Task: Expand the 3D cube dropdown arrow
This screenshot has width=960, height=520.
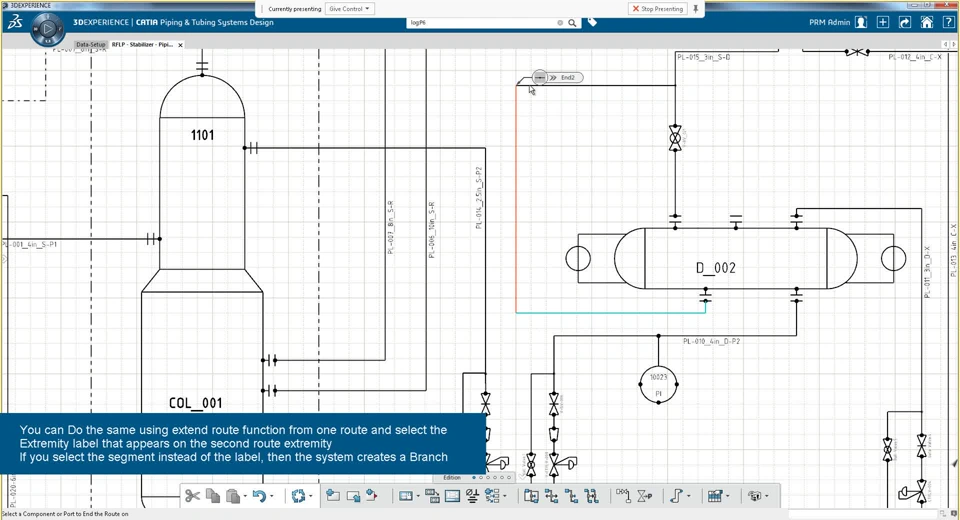Action: pos(767,496)
